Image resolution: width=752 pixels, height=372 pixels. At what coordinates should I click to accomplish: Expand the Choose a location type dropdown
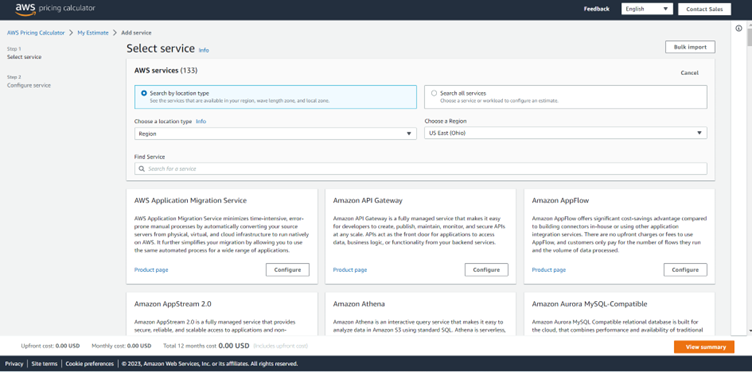coord(275,134)
